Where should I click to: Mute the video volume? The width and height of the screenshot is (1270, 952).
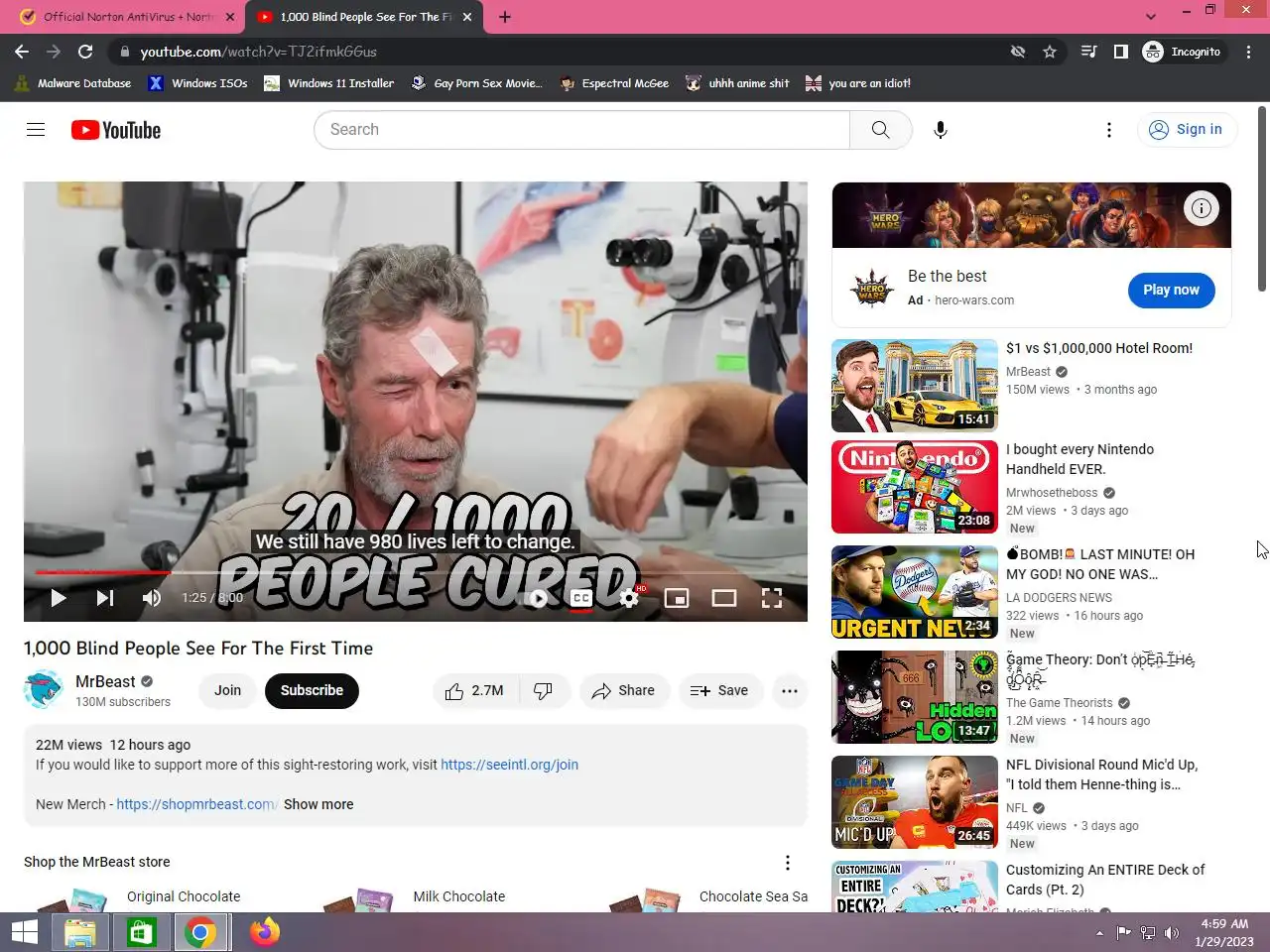(152, 597)
